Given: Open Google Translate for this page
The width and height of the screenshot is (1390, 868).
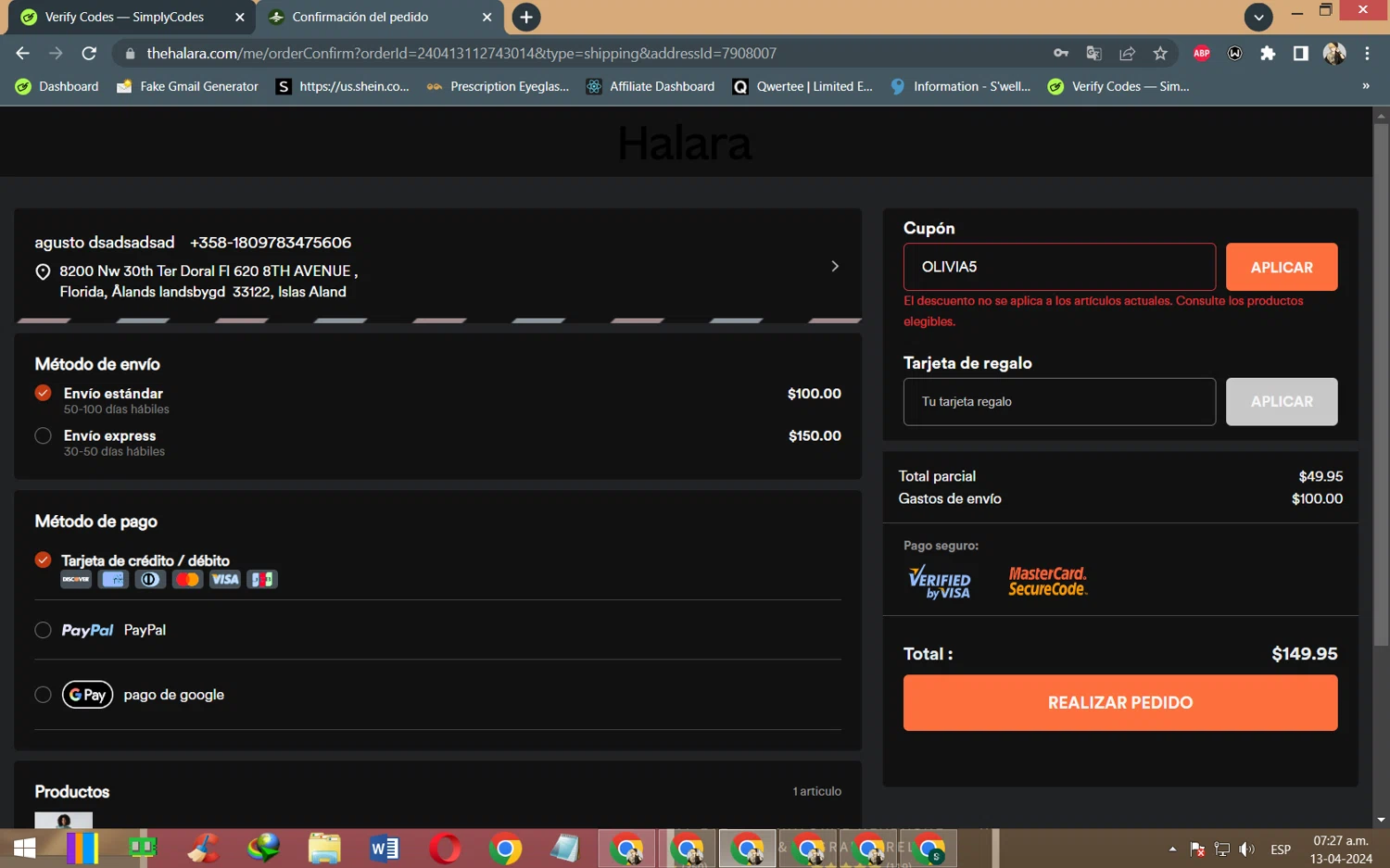Looking at the screenshot, I should [x=1093, y=54].
